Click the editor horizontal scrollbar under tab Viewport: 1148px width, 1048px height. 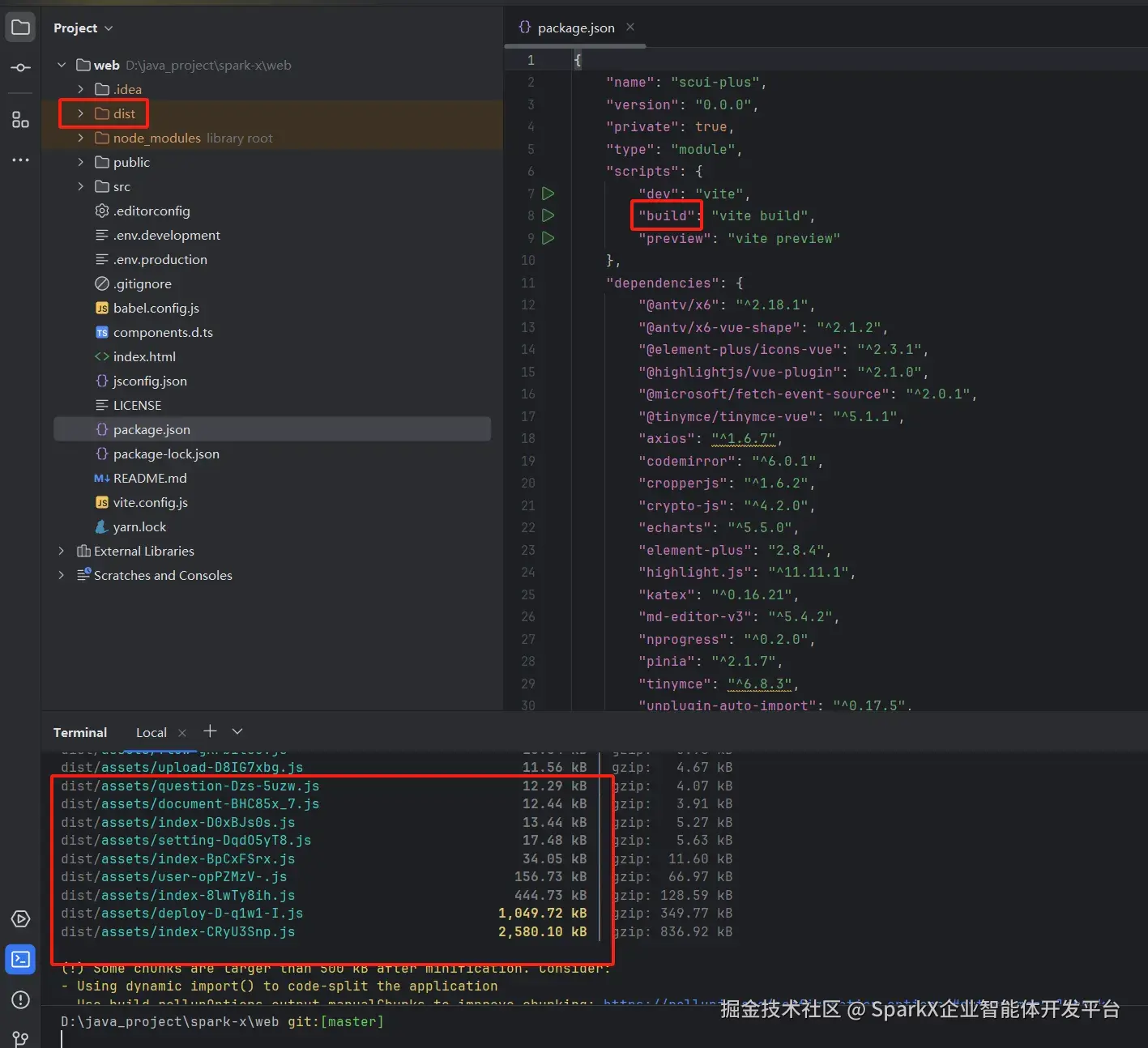click(577, 46)
